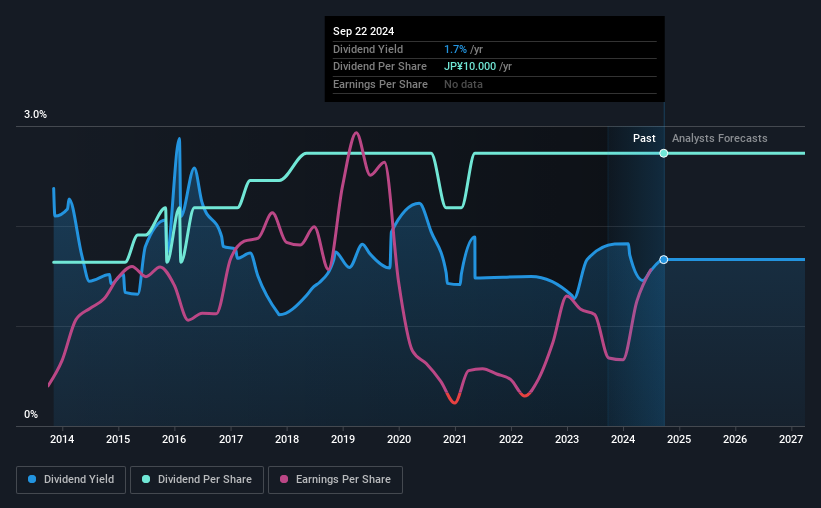Toggle the Earnings Per Share legend series
The width and height of the screenshot is (821, 508).
coord(335,480)
